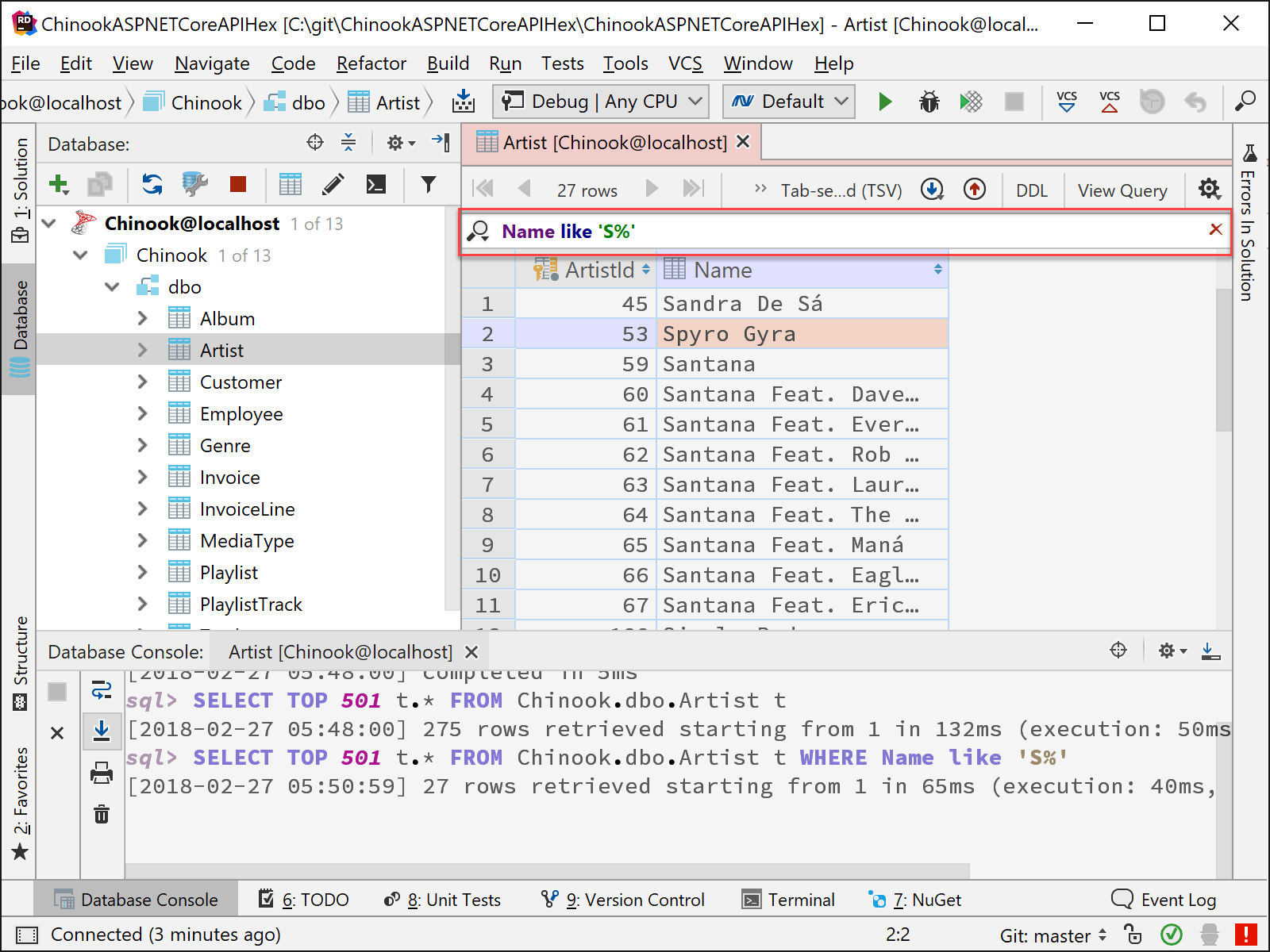Select the Employee table in tree

[x=241, y=414]
